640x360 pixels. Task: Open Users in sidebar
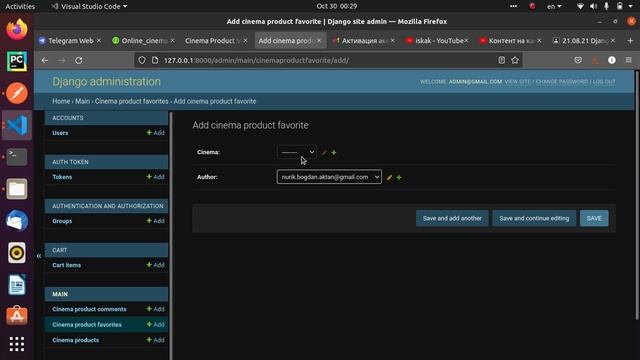click(60, 133)
